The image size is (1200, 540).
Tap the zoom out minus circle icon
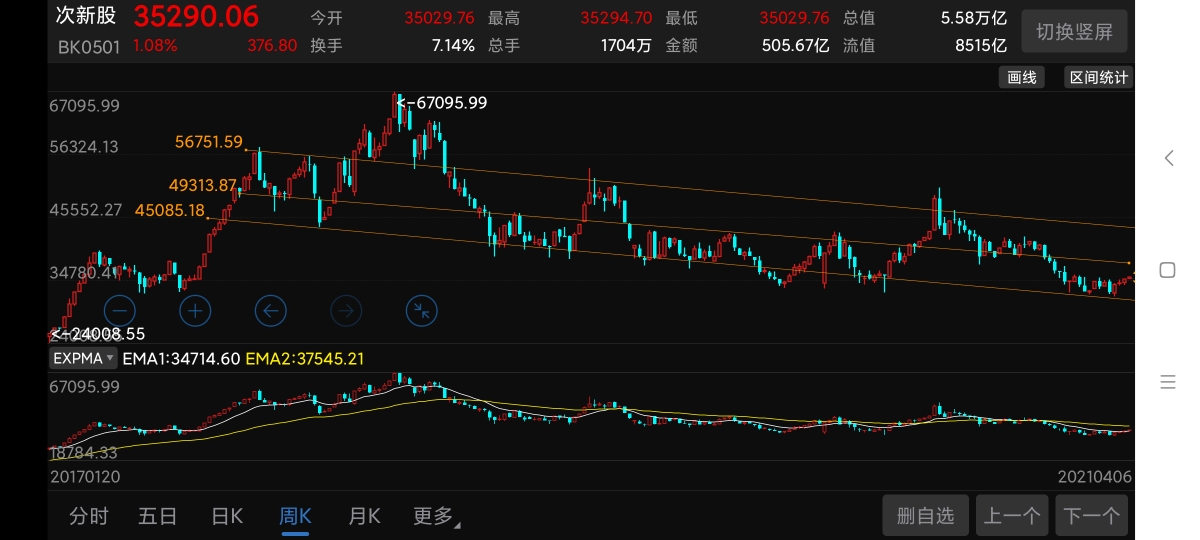[x=119, y=311]
